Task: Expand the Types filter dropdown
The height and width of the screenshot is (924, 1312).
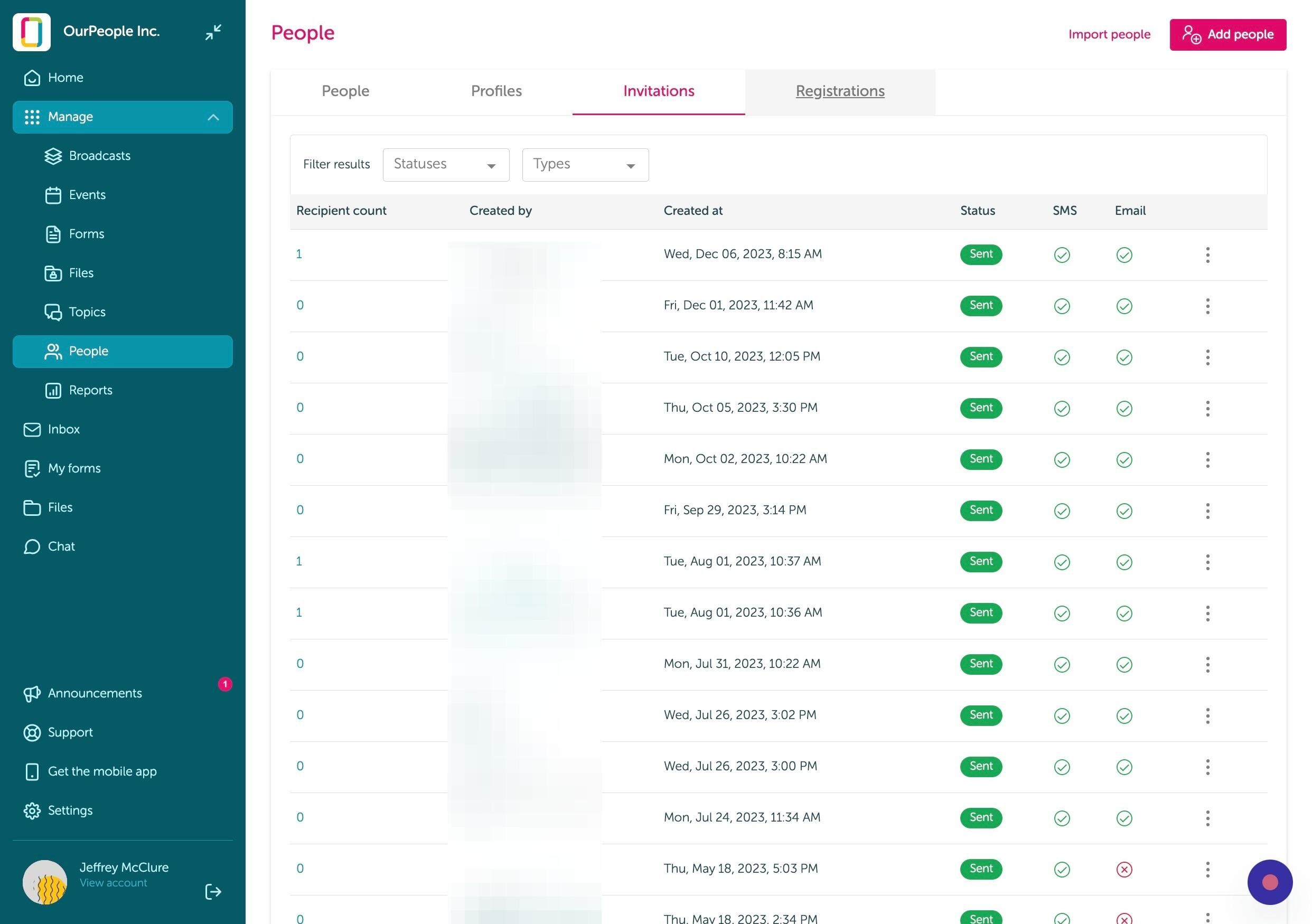Action: click(x=585, y=164)
